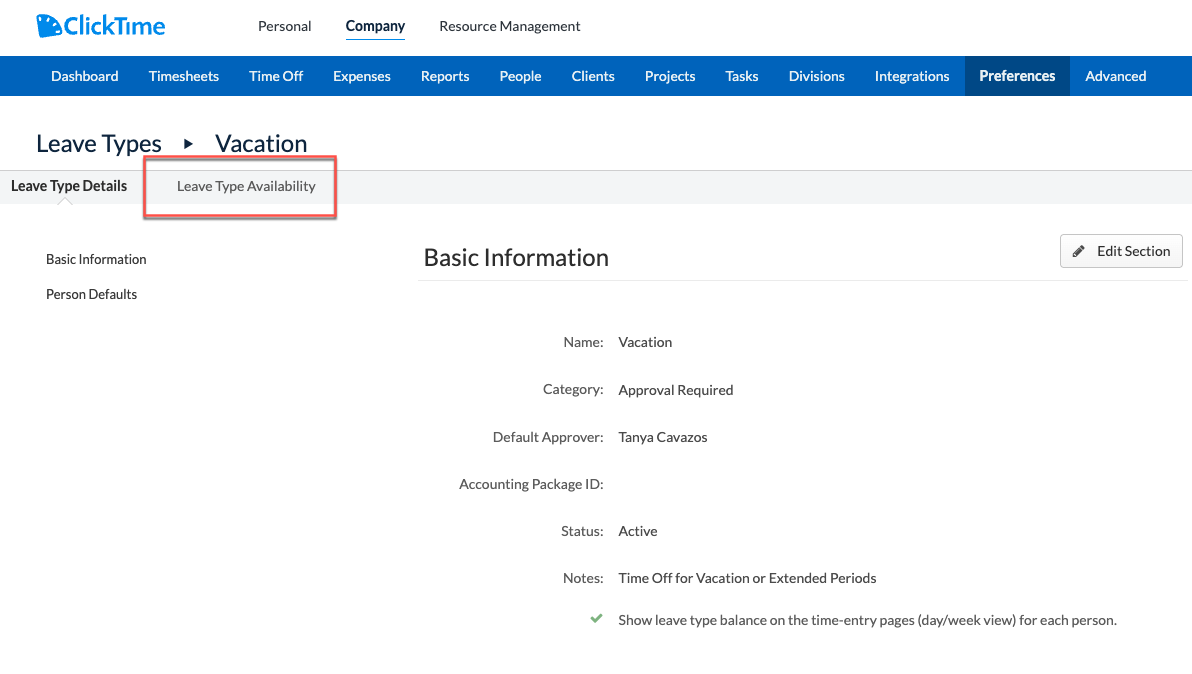Click the green checkmark for balance display

[597, 619]
